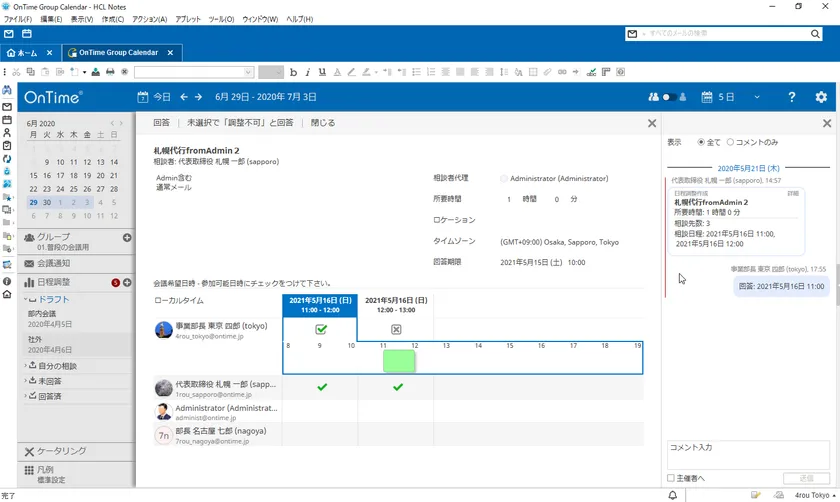Go to next week arrow

(x=200, y=97)
